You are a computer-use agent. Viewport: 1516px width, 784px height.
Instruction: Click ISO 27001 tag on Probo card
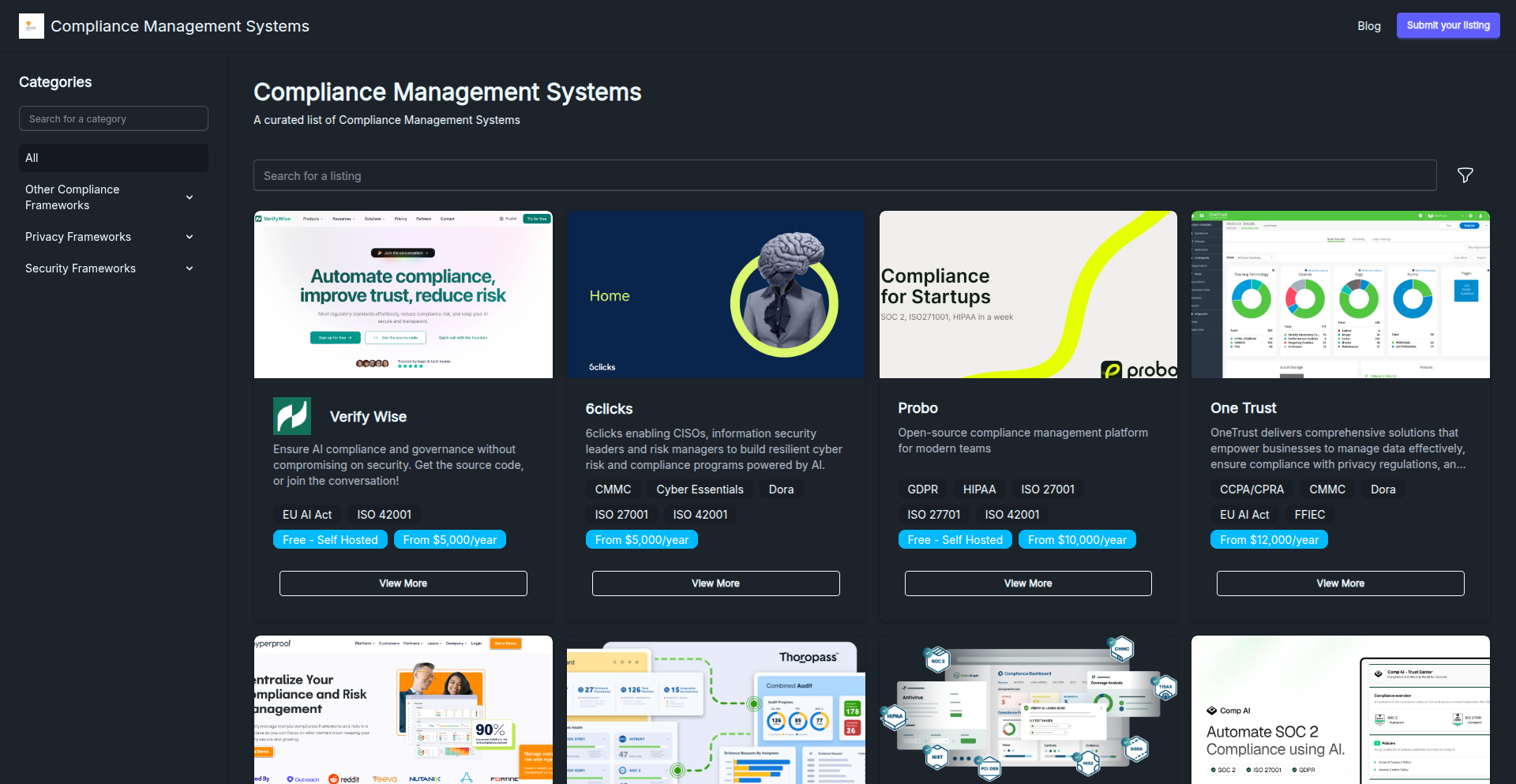click(x=1048, y=490)
